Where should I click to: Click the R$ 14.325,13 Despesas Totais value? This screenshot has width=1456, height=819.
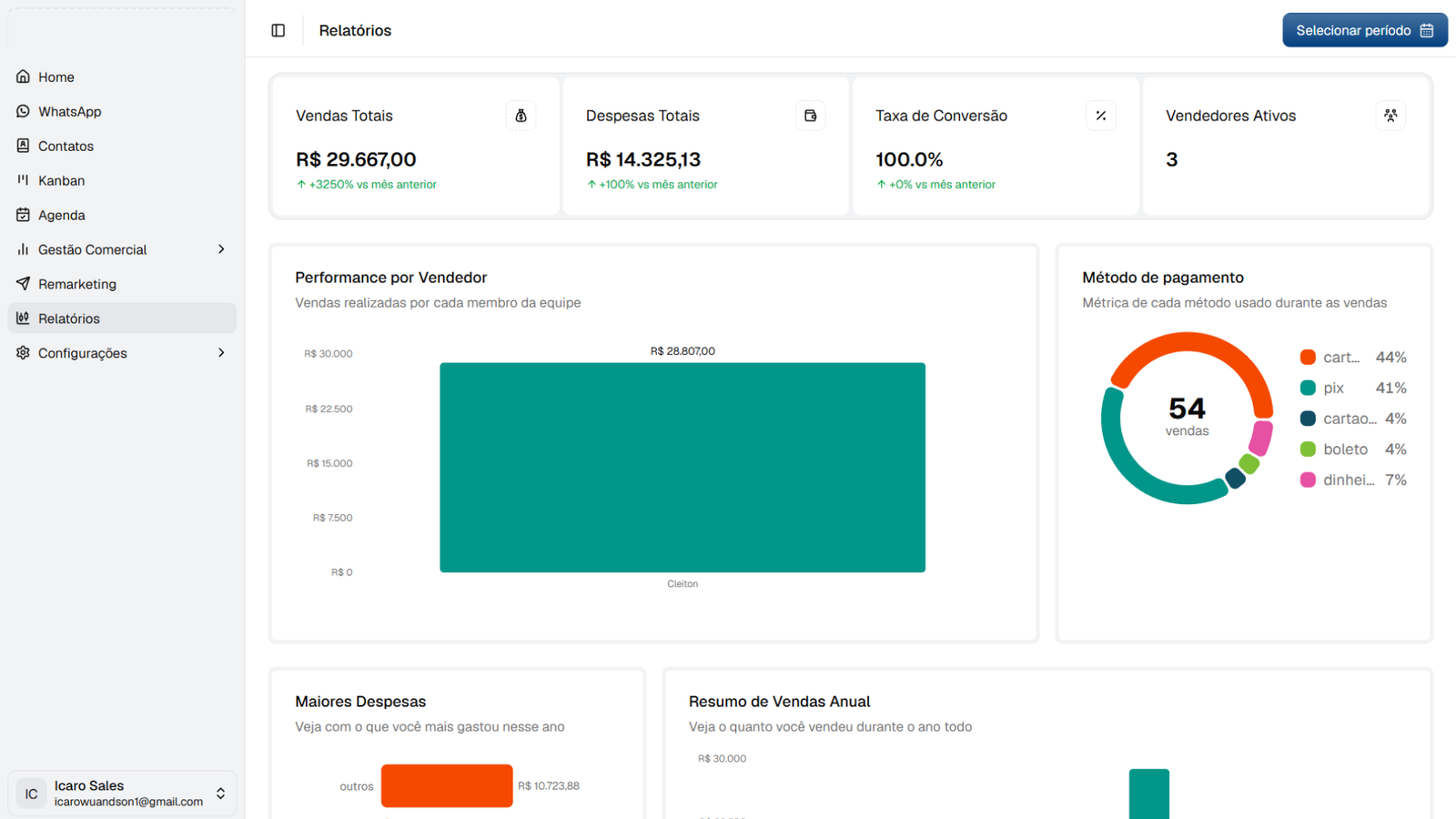tap(643, 159)
